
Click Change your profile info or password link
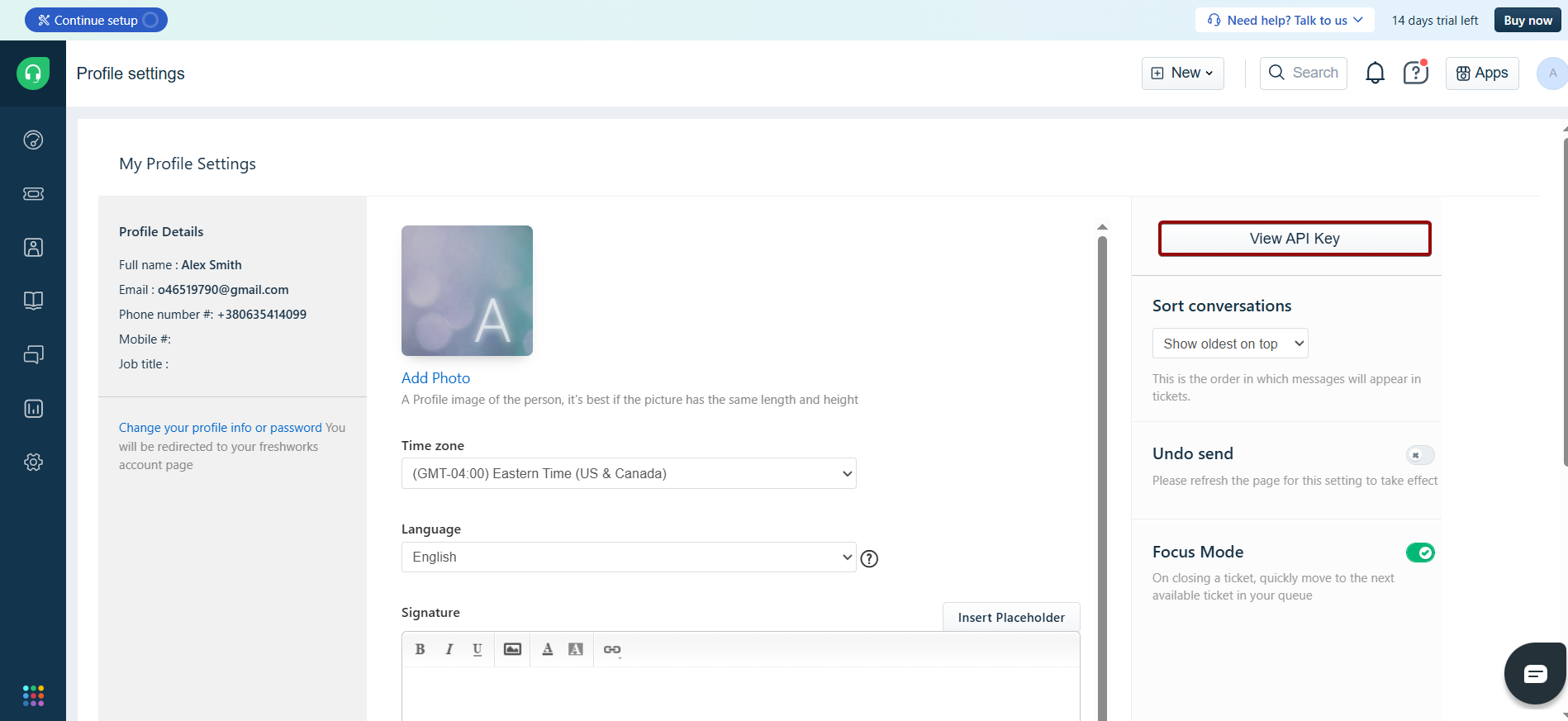point(220,428)
